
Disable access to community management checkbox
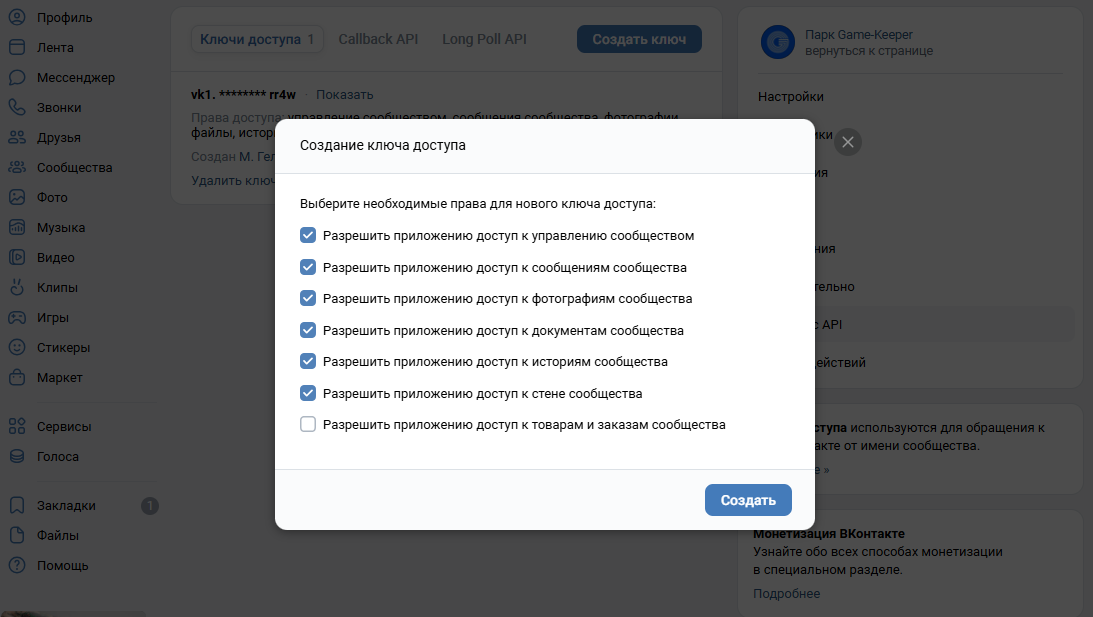[308, 236]
